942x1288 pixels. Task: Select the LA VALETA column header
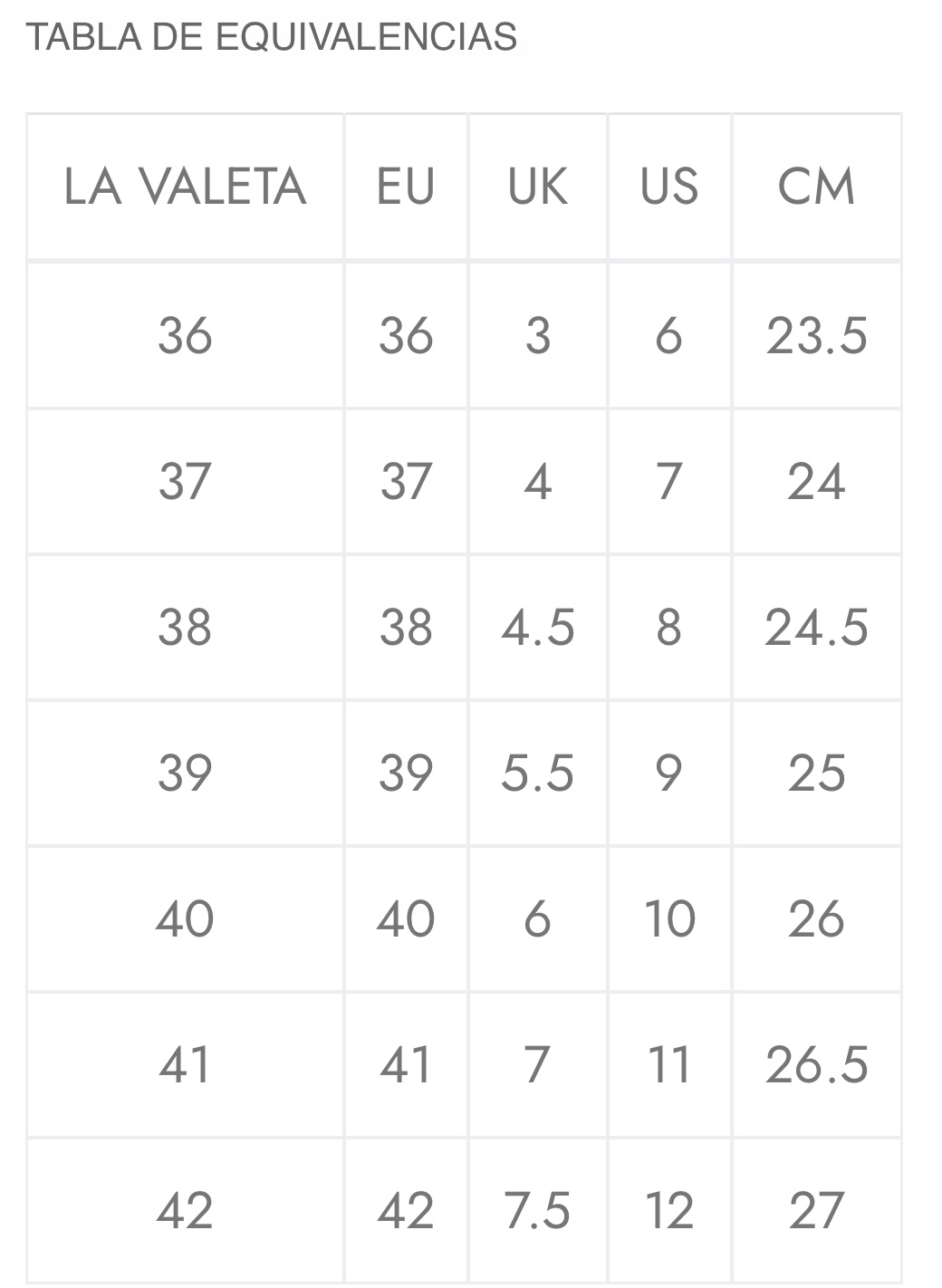[x=185, y=187]
